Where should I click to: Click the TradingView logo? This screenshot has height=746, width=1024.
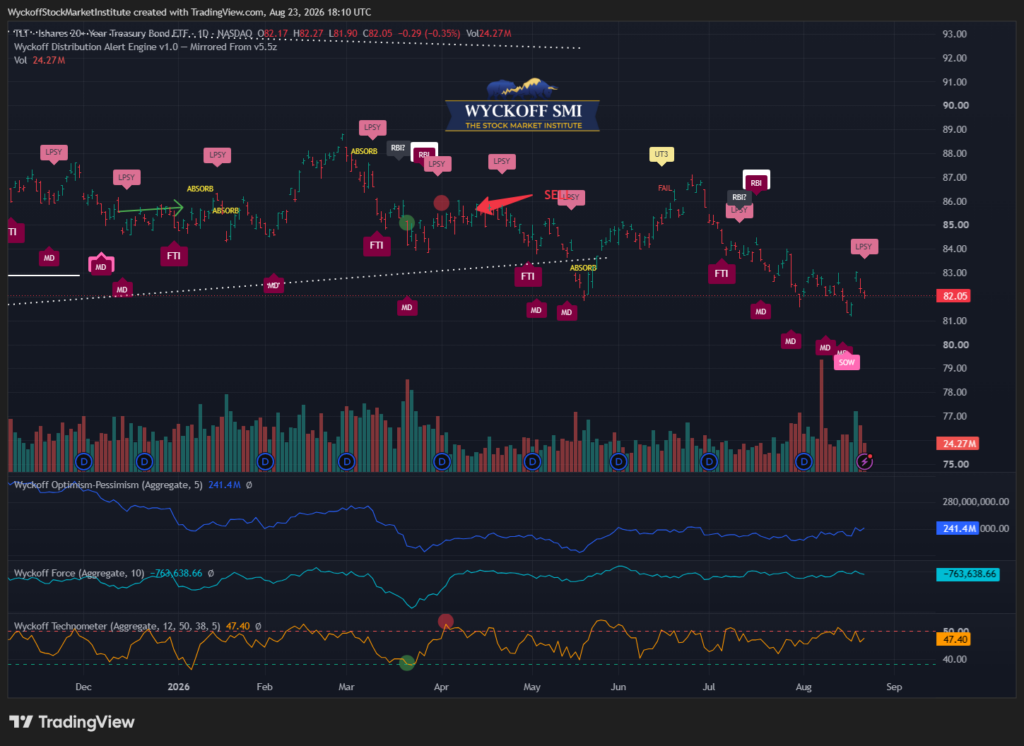point(72,722)
